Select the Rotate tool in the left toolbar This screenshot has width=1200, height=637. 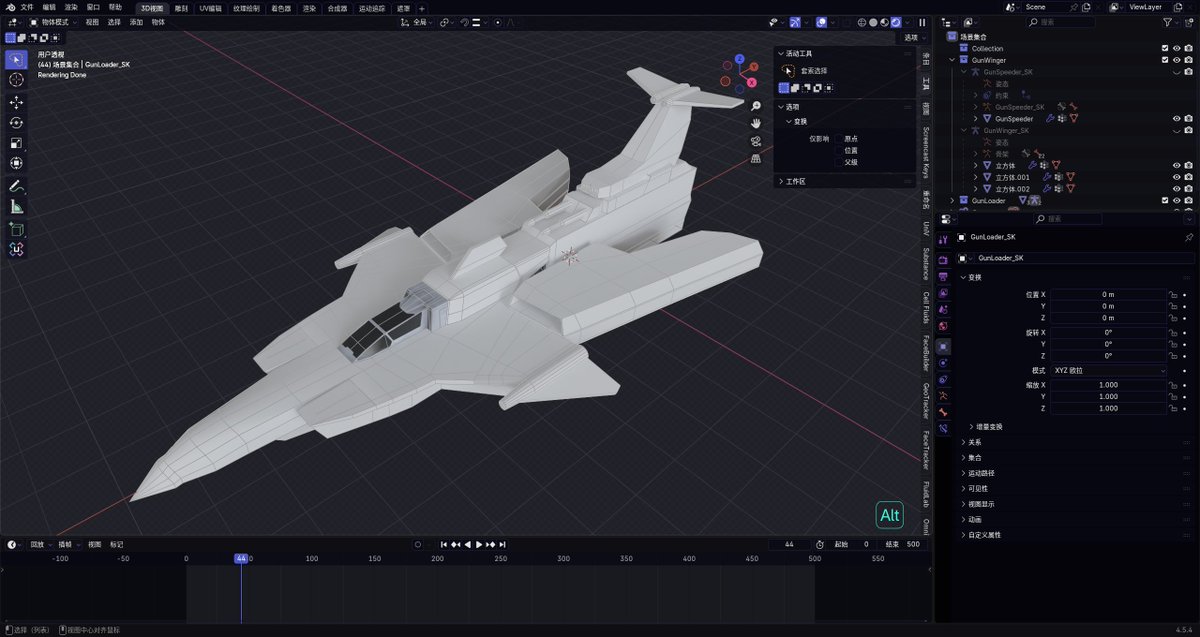[x=15, y=123]
